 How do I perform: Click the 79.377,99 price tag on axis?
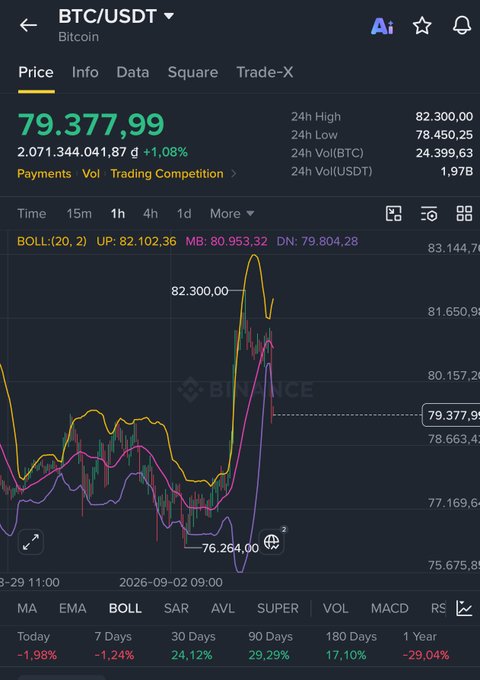[451, 415]
